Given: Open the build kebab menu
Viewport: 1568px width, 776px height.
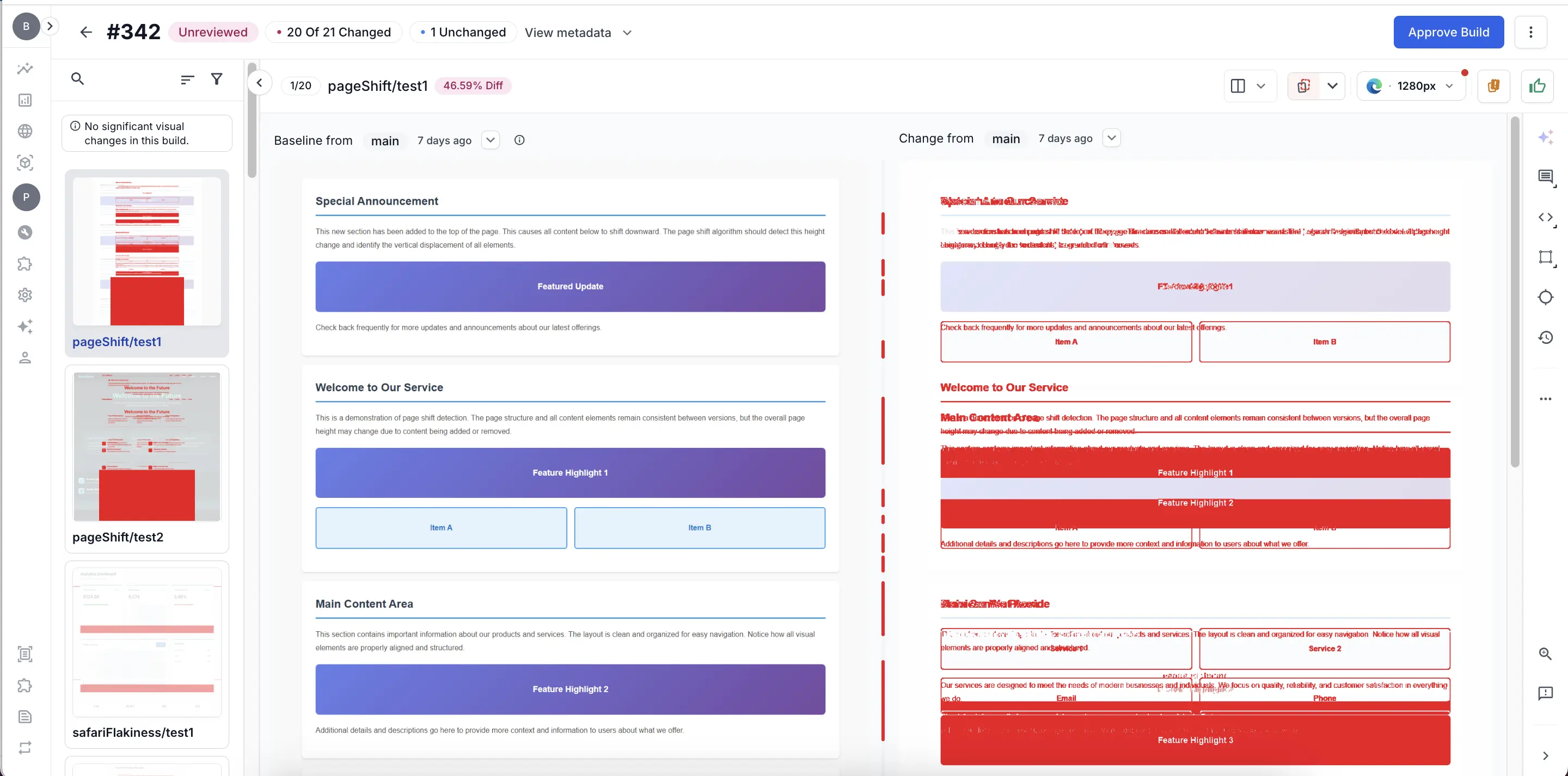Looking at the screenshot, I should (1531, 32).
